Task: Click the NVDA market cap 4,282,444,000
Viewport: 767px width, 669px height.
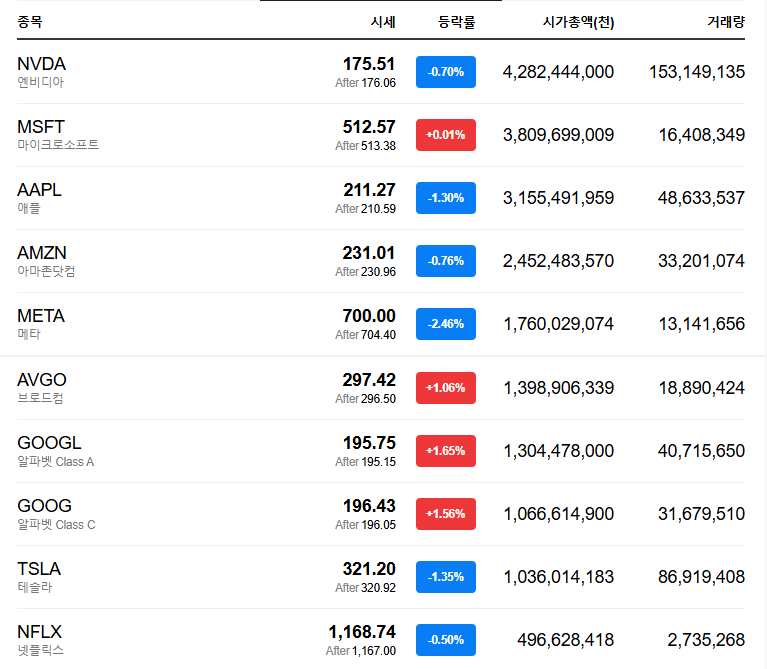Action: tap(558, 72)
